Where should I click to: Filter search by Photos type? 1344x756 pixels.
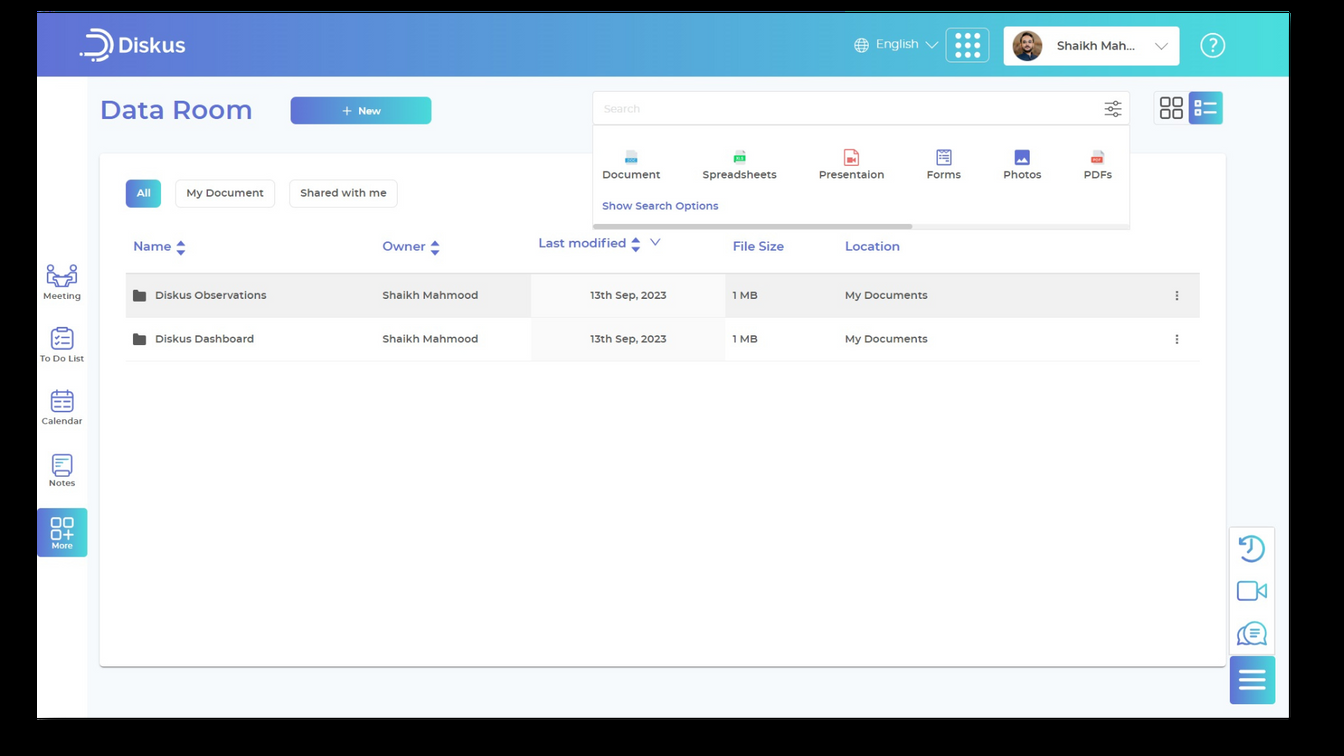tap(1022, 165)
